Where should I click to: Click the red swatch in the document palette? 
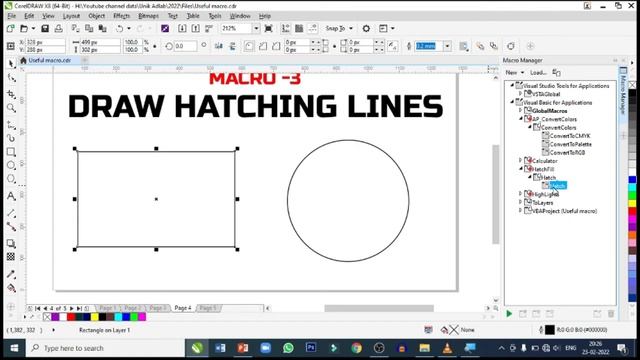point(71,317)
